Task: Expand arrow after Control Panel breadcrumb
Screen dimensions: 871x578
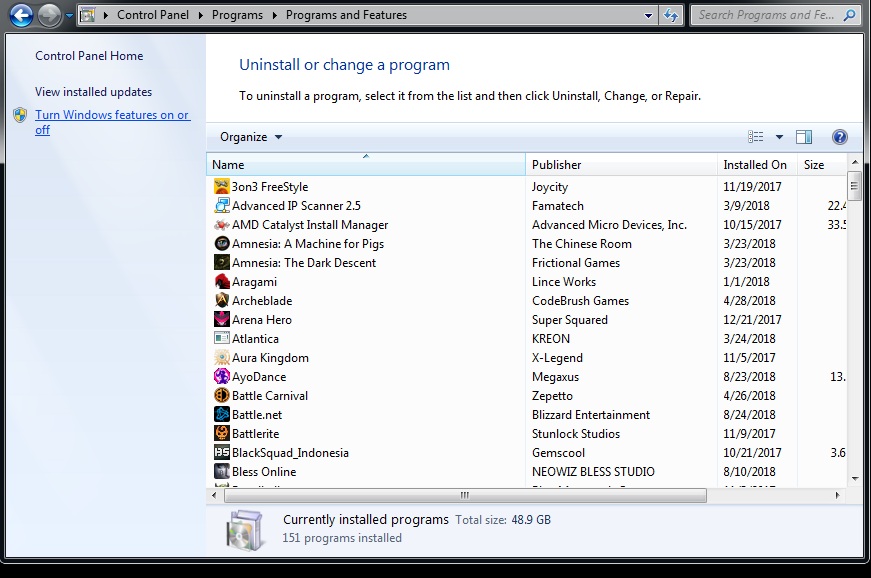Action: tap(201, 15)
